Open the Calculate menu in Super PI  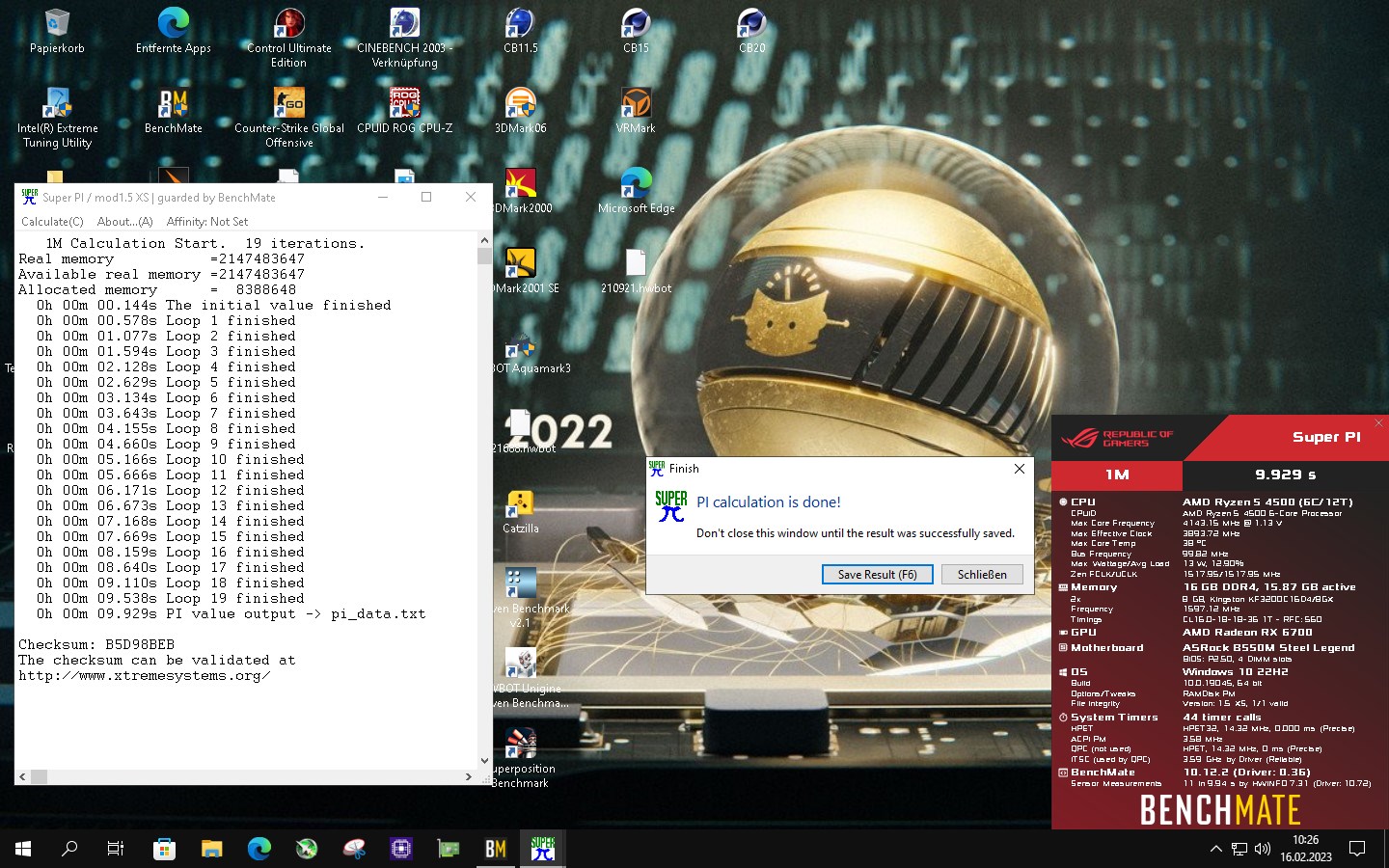pyautogui.click(x=52, y=222)
